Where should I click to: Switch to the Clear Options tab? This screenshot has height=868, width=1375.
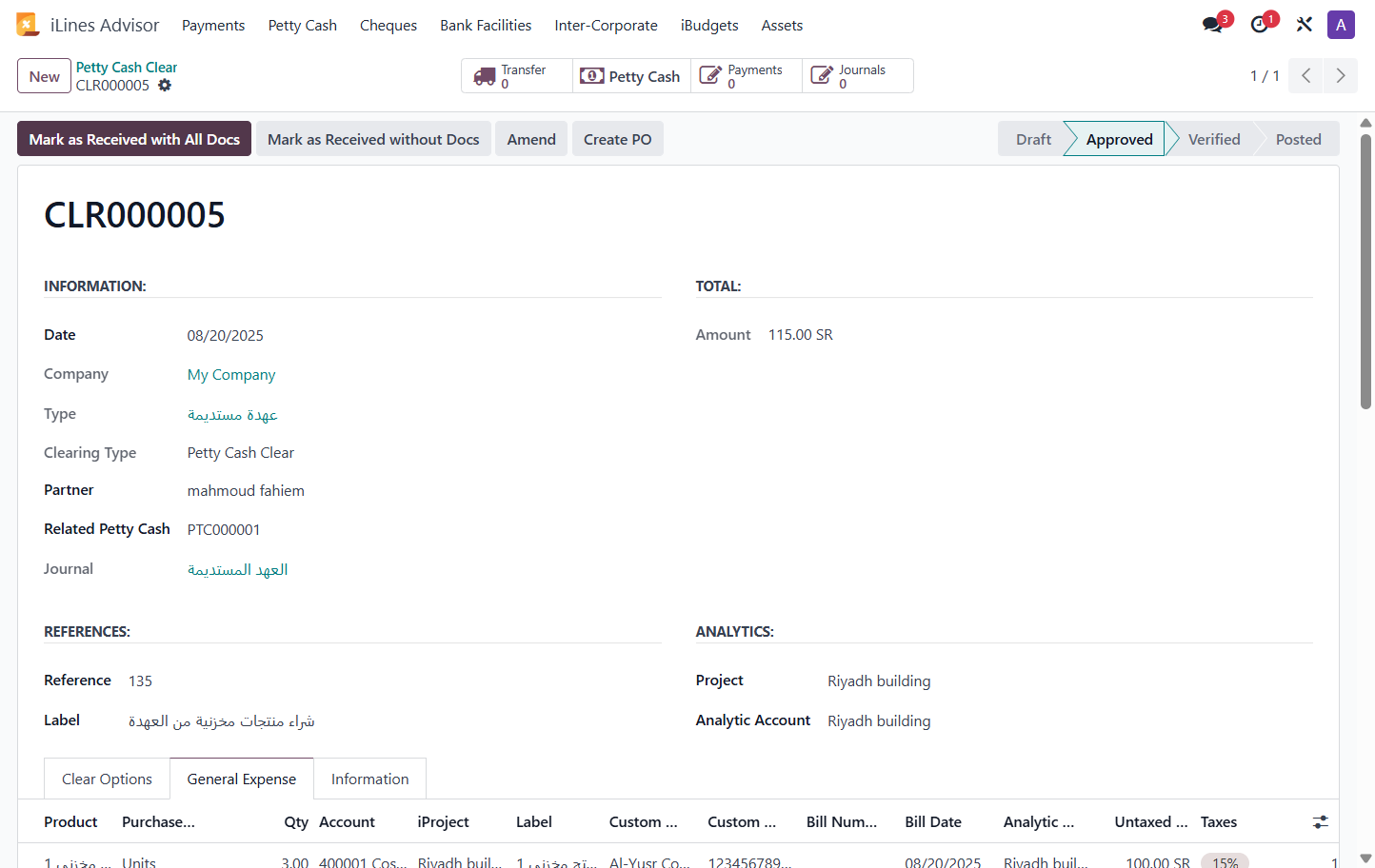point(107,779)
